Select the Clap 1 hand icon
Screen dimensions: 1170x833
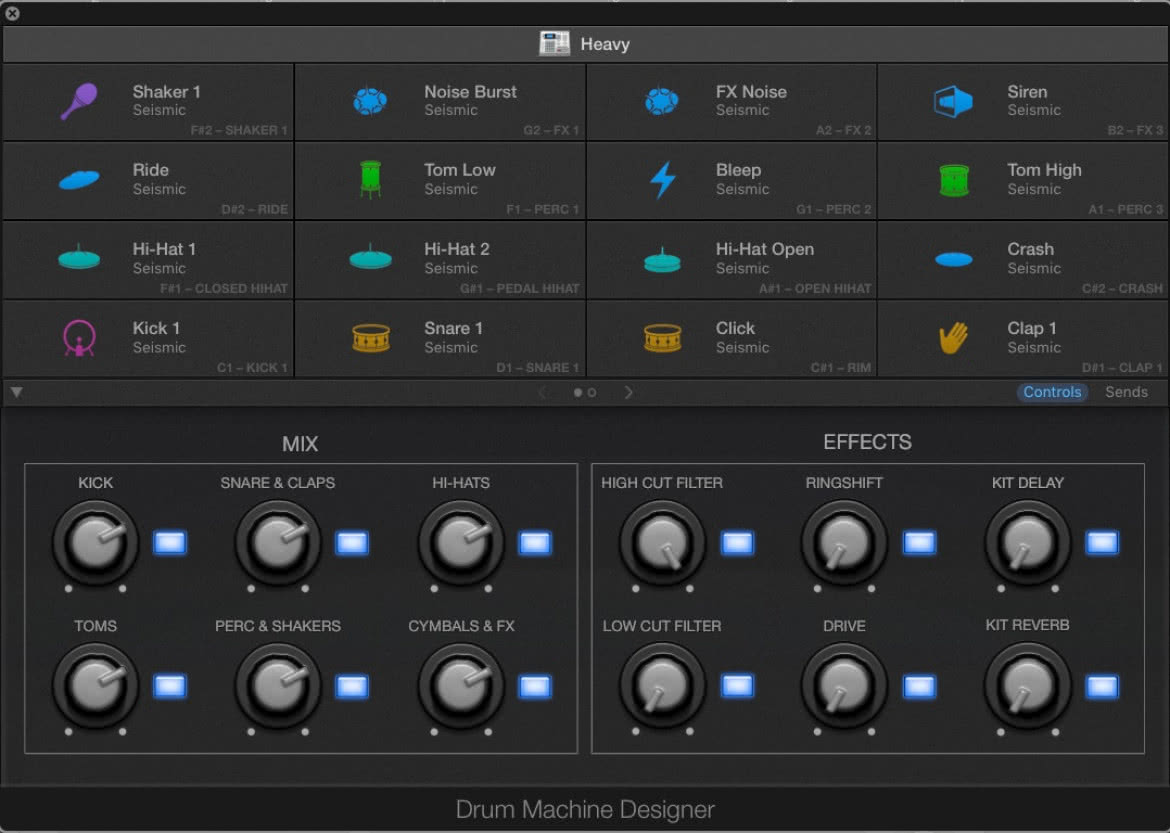[x=954, y=338]
